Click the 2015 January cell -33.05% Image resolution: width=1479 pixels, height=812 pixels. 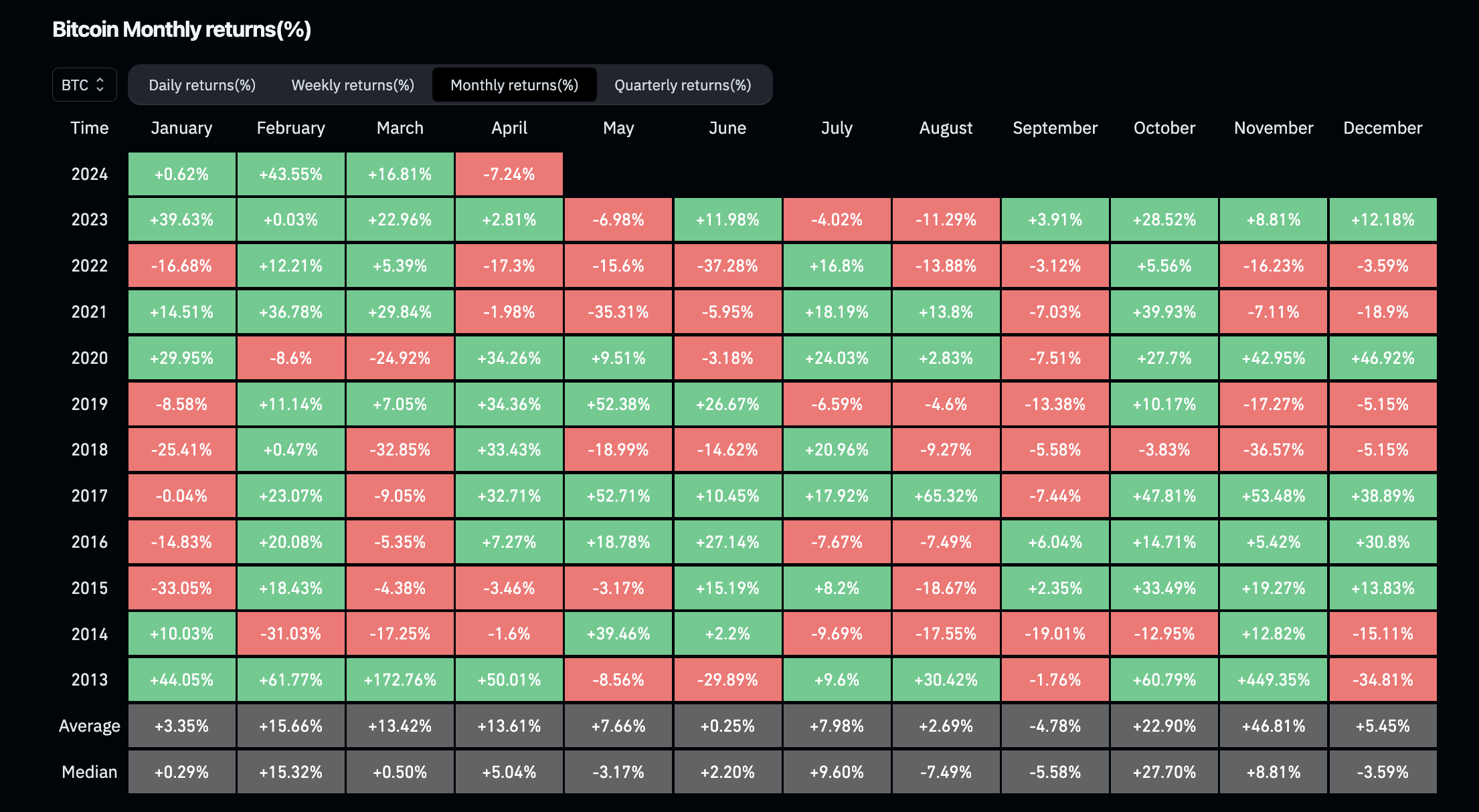(182, 588)
